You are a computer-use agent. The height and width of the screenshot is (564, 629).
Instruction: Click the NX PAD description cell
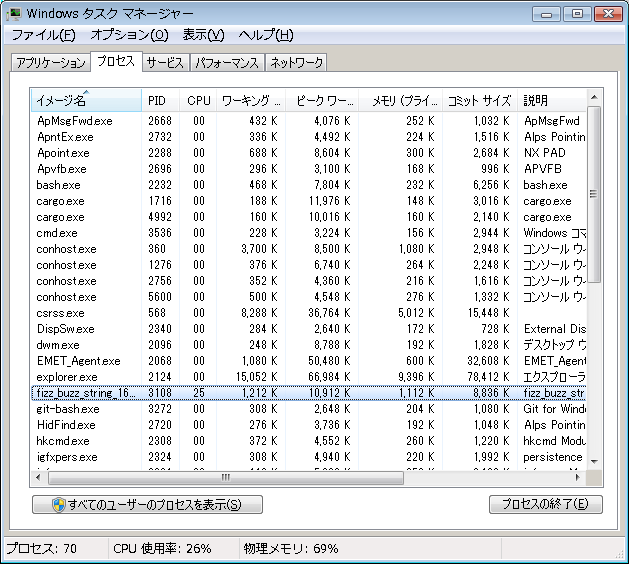point(544,153)
